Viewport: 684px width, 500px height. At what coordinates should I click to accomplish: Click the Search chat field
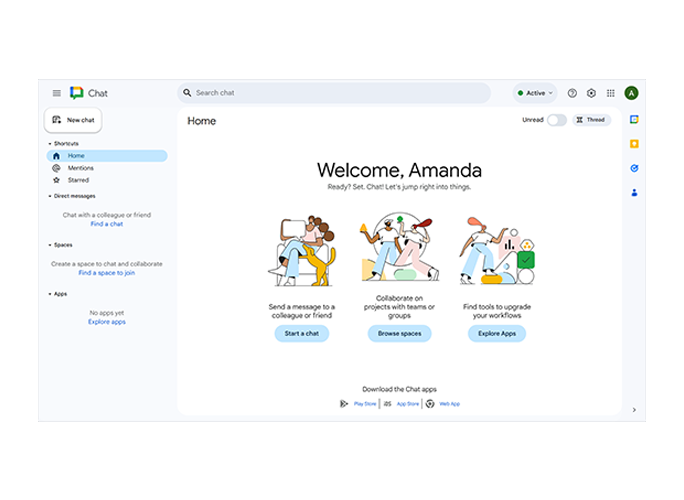tap(335, 93)
